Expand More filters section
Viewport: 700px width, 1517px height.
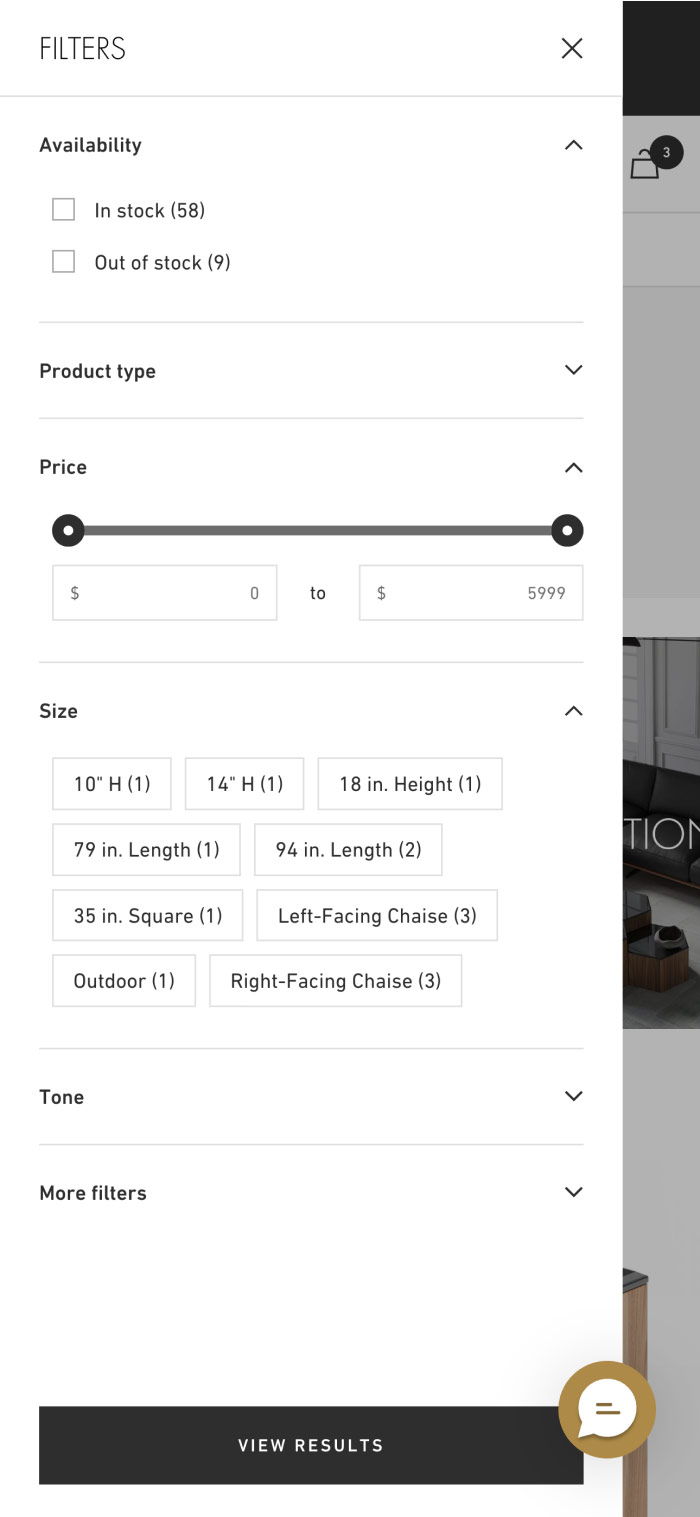(573, 1193)
